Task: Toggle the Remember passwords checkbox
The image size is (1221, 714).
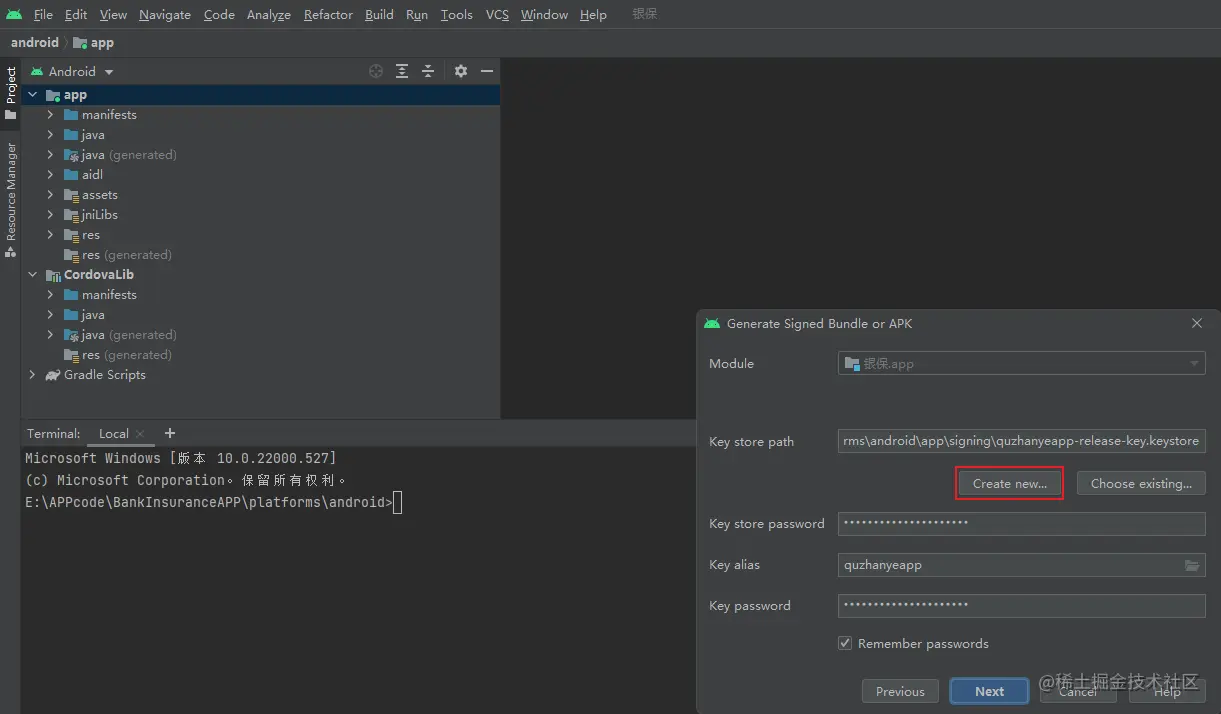Action: coord(845,644)
